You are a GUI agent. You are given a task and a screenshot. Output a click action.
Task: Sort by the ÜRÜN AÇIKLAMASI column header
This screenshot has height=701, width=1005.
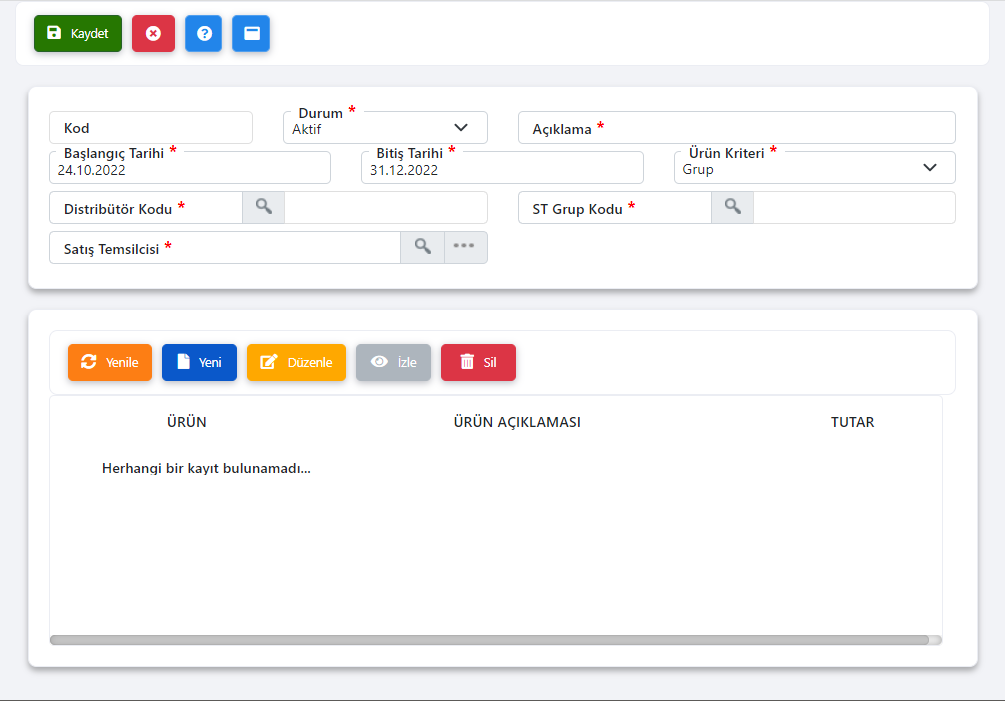tap(516, 422)
